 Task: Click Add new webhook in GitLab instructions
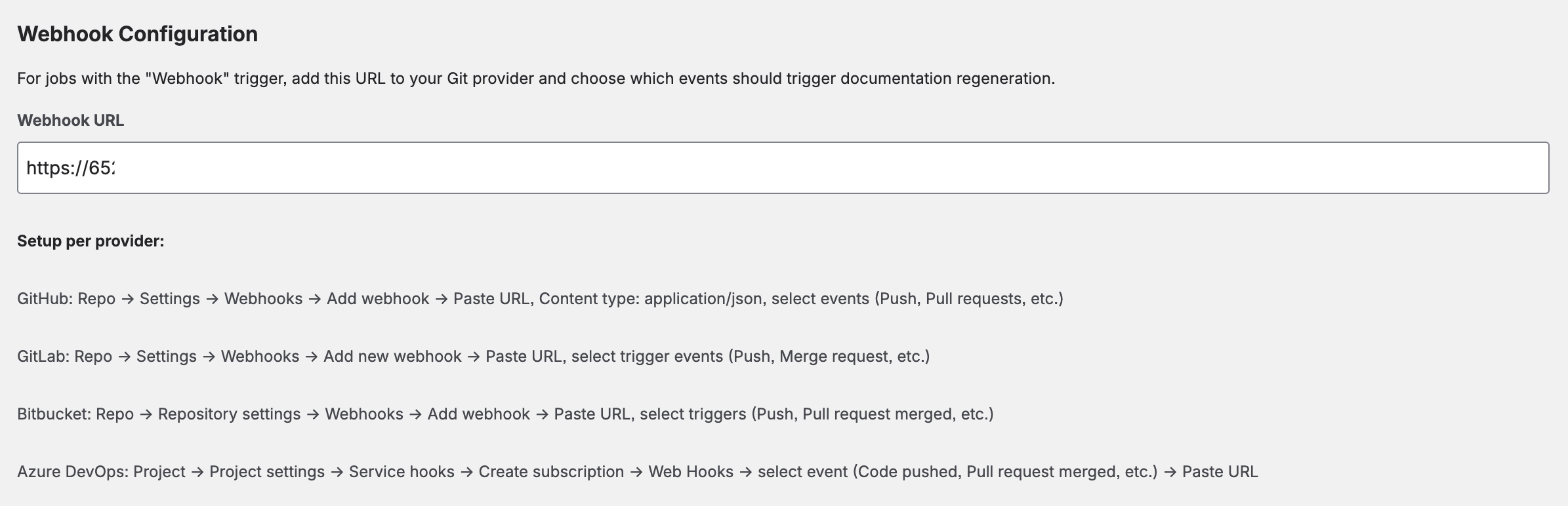391,355
